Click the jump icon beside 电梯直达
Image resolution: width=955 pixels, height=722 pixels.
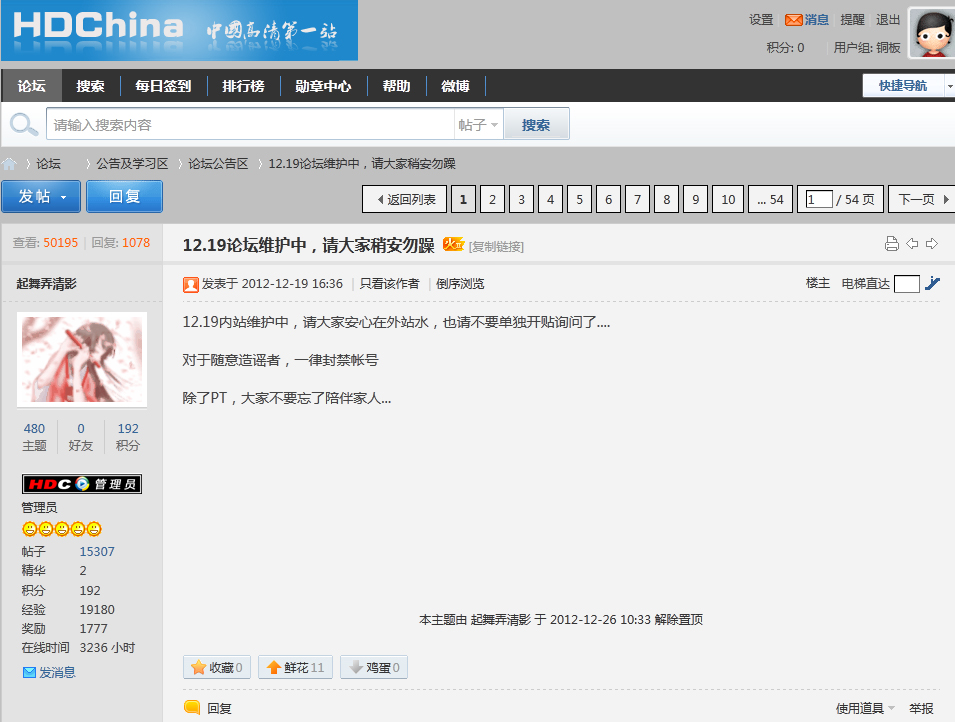click(x=931, y=283)
